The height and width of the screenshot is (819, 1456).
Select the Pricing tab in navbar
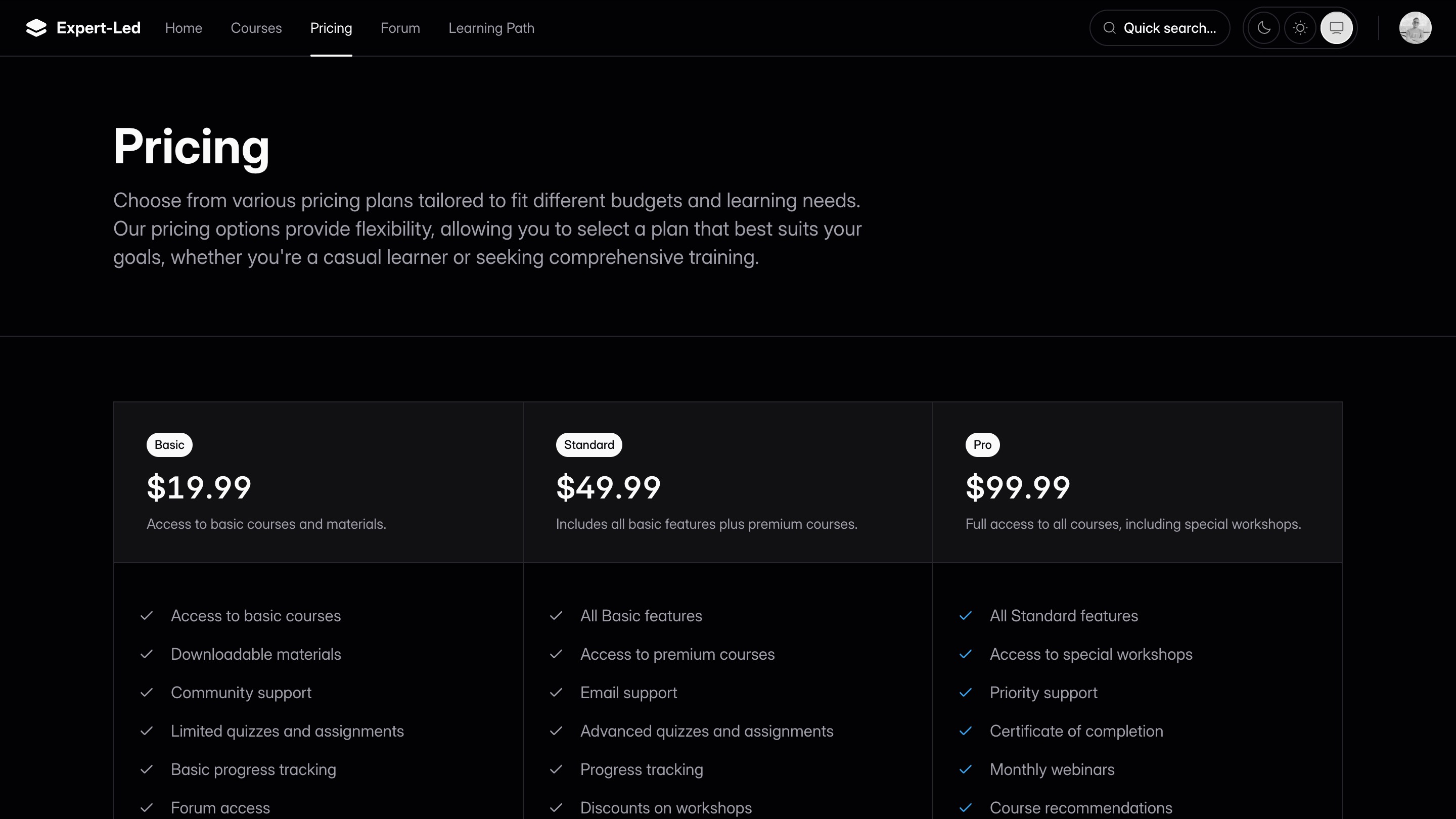(331, 28)
